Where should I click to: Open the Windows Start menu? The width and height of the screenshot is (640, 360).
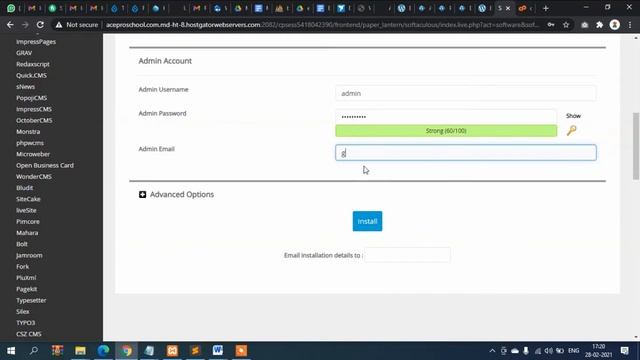click(11, 351)
